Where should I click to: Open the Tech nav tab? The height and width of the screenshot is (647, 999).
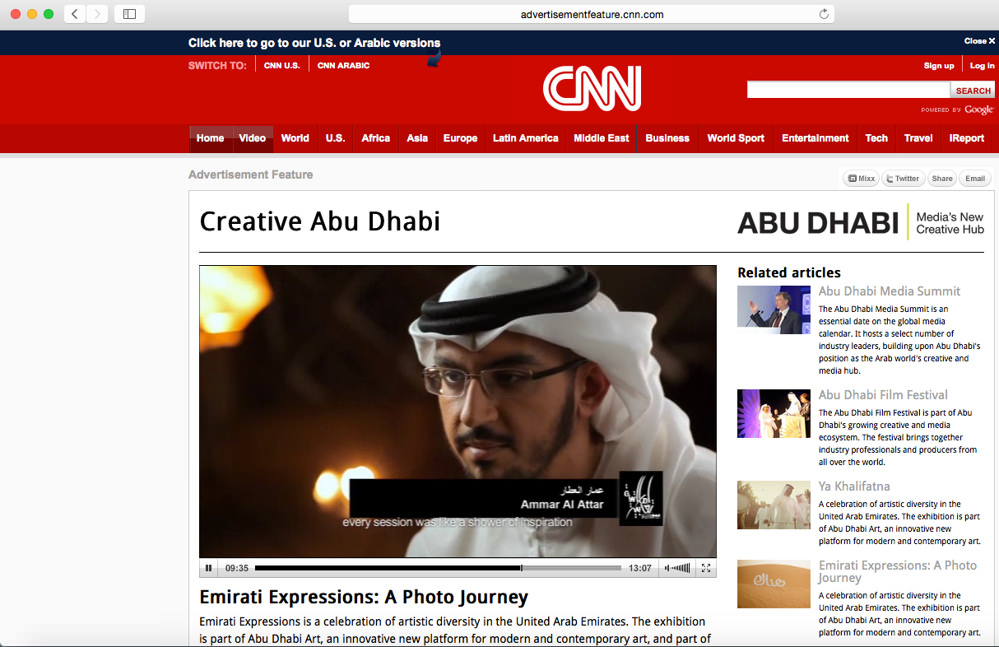click(877, 138)
